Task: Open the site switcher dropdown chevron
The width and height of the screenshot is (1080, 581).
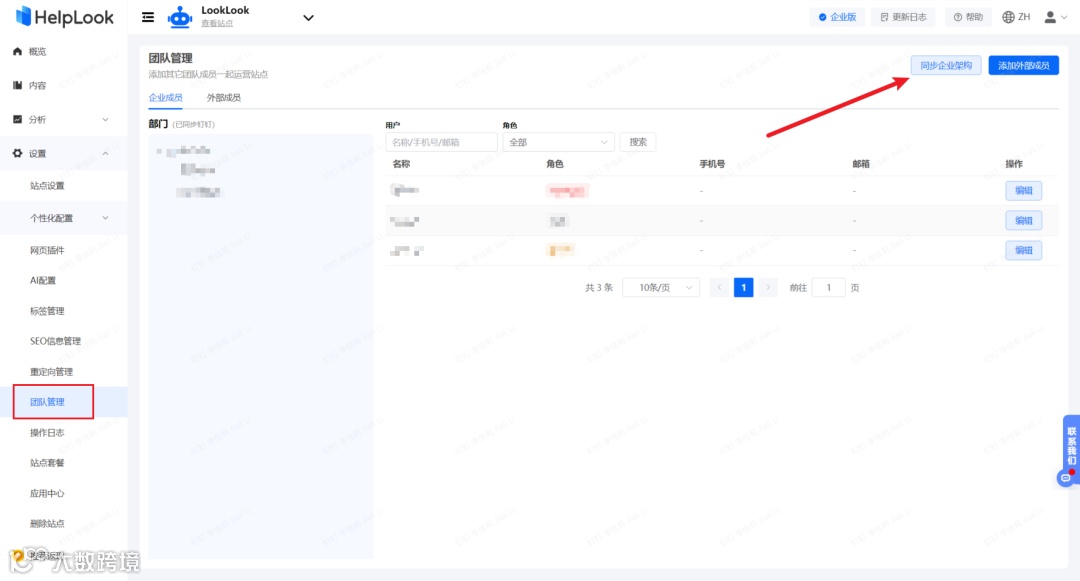Action: (x=308, y=17)
